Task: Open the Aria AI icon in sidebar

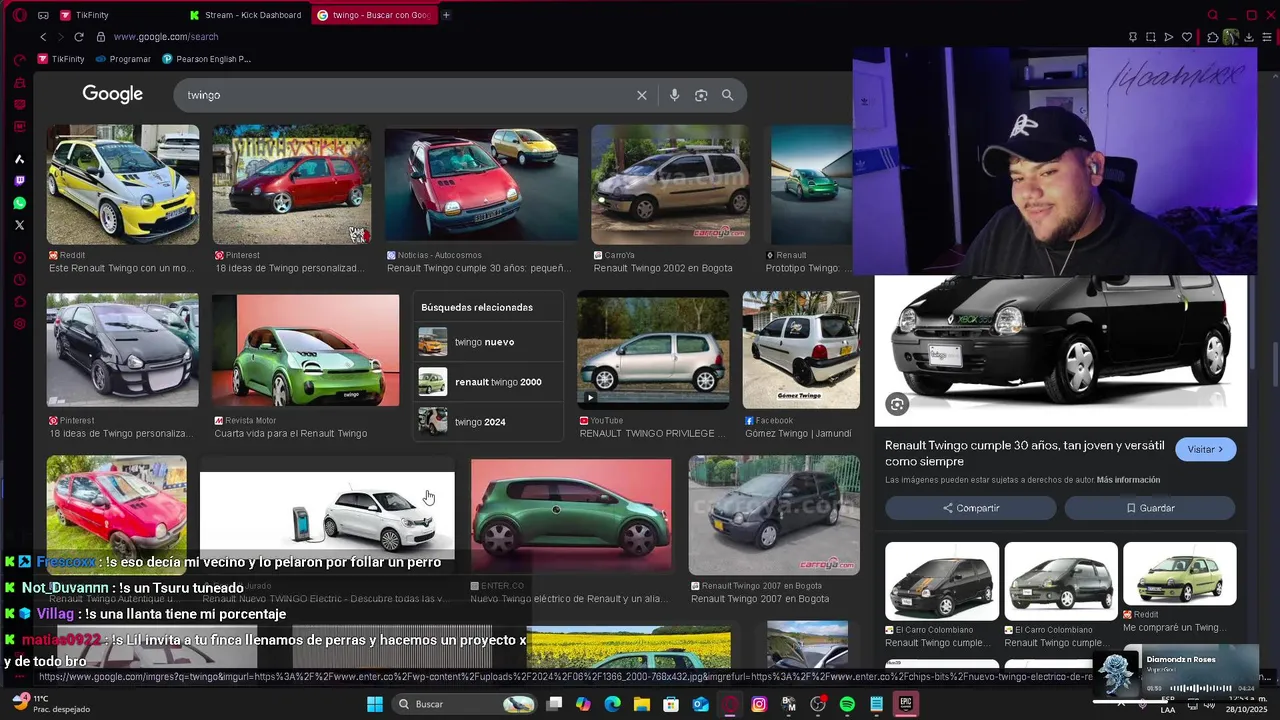Action: tap(19, 159)
